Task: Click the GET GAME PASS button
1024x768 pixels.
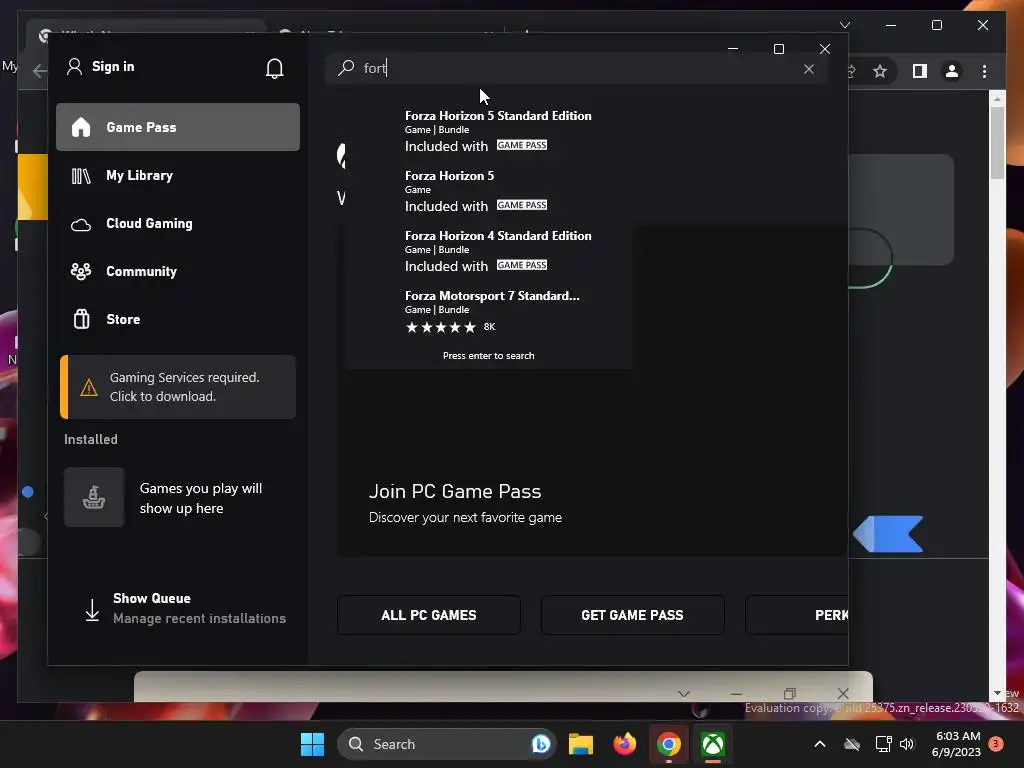Action: (x=632, y=615)
